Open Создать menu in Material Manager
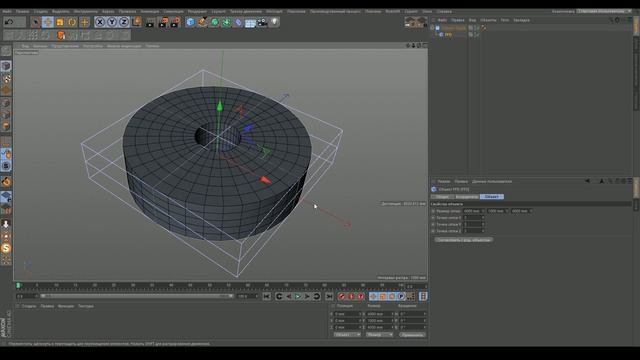The width and height of the screenshot is (640, 360). pyautogui.click(x=29, y=306)
